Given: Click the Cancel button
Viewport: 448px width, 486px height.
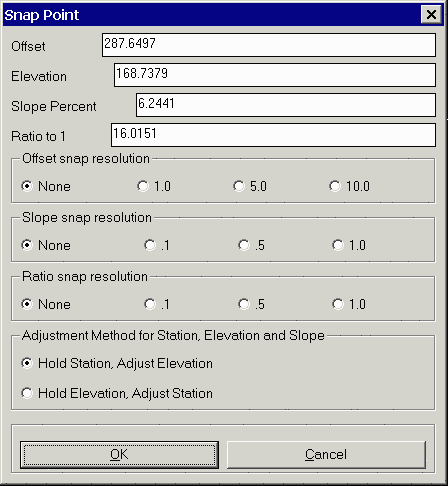Looking at the screenshot, I should tap(326, 455).
